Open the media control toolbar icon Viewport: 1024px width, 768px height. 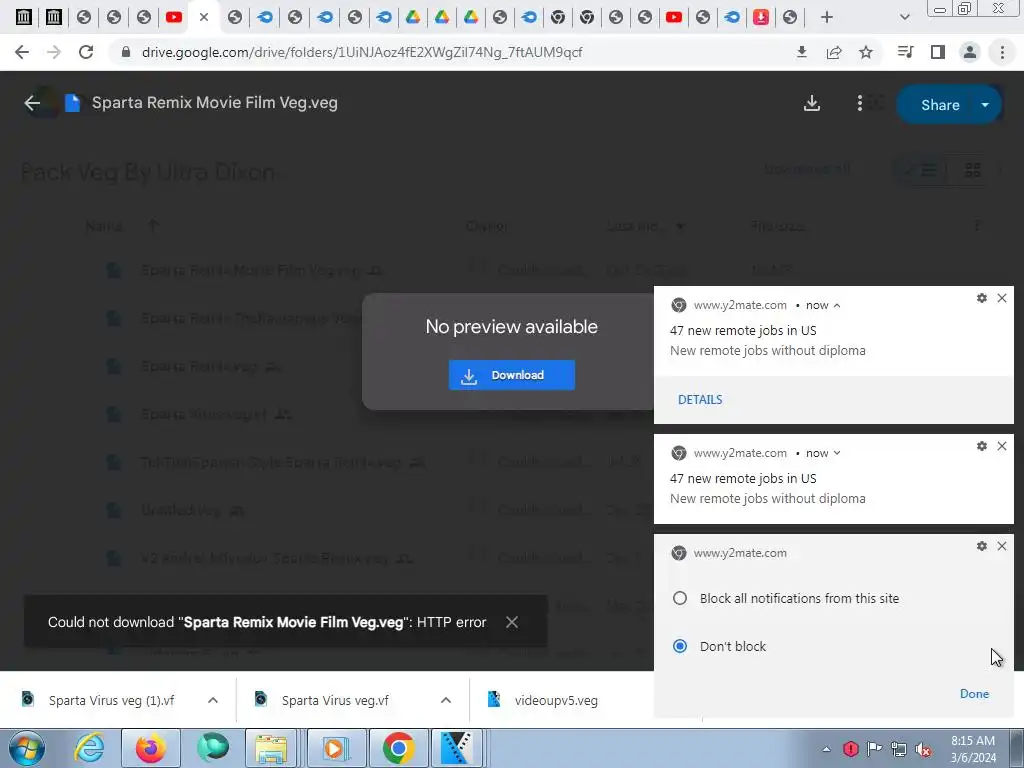[905, 52]
